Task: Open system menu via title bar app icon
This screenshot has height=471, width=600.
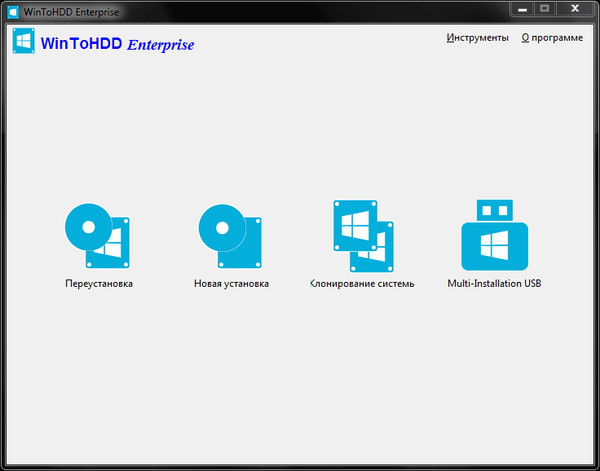Action: [12, 9]
